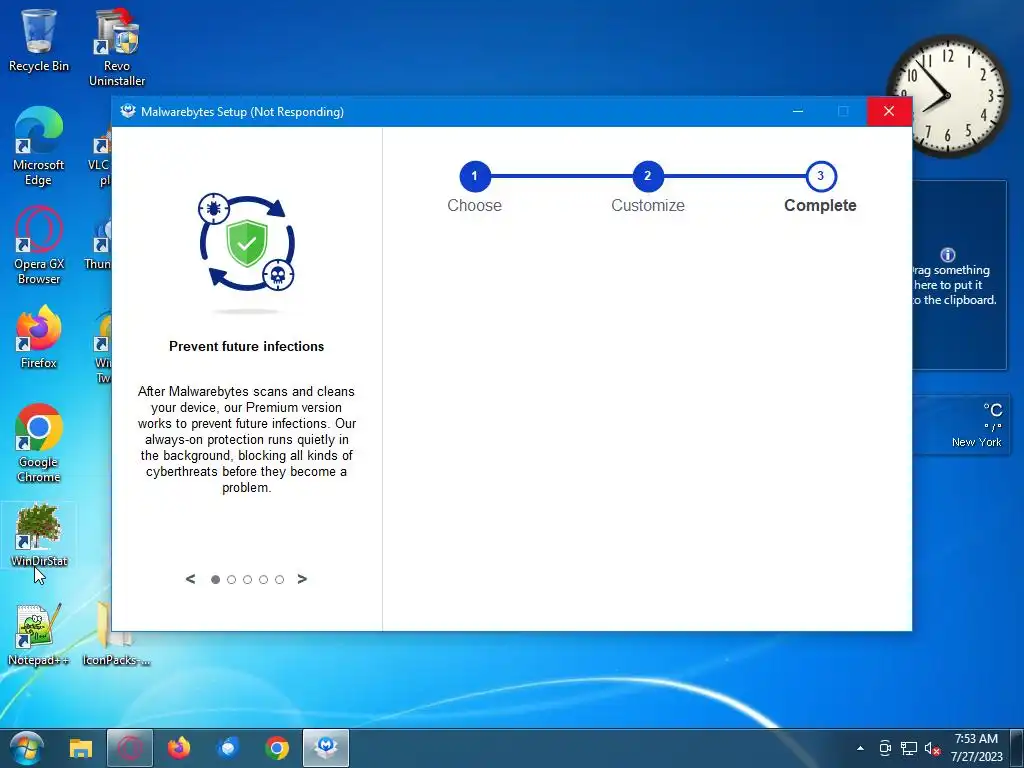Click the 'Choose' step label
Viewport: 1024px width, 768px height.
(x=475, y=205)
